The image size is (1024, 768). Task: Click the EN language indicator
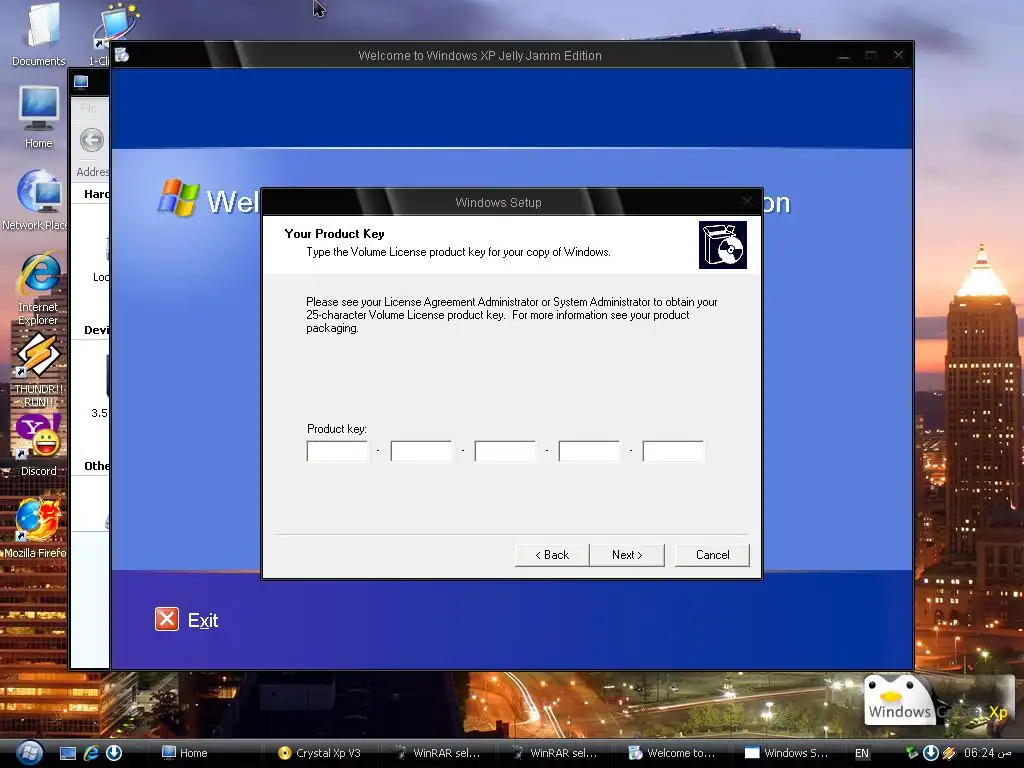pos(862,753)
